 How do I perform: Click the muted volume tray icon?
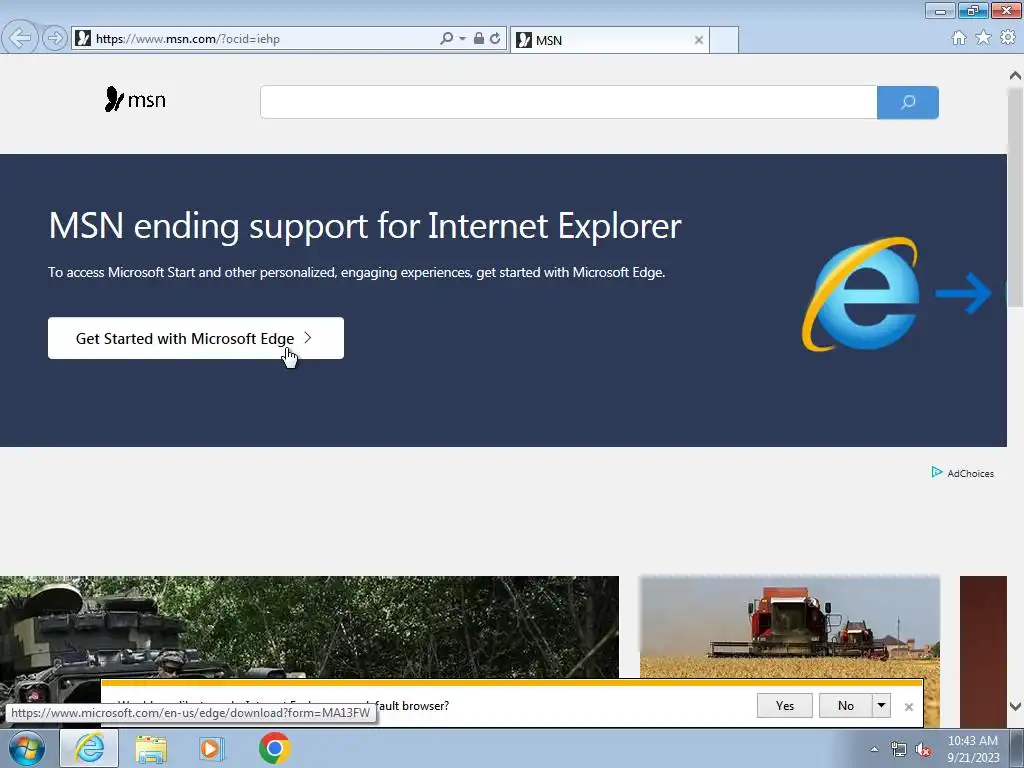(923, 750)
